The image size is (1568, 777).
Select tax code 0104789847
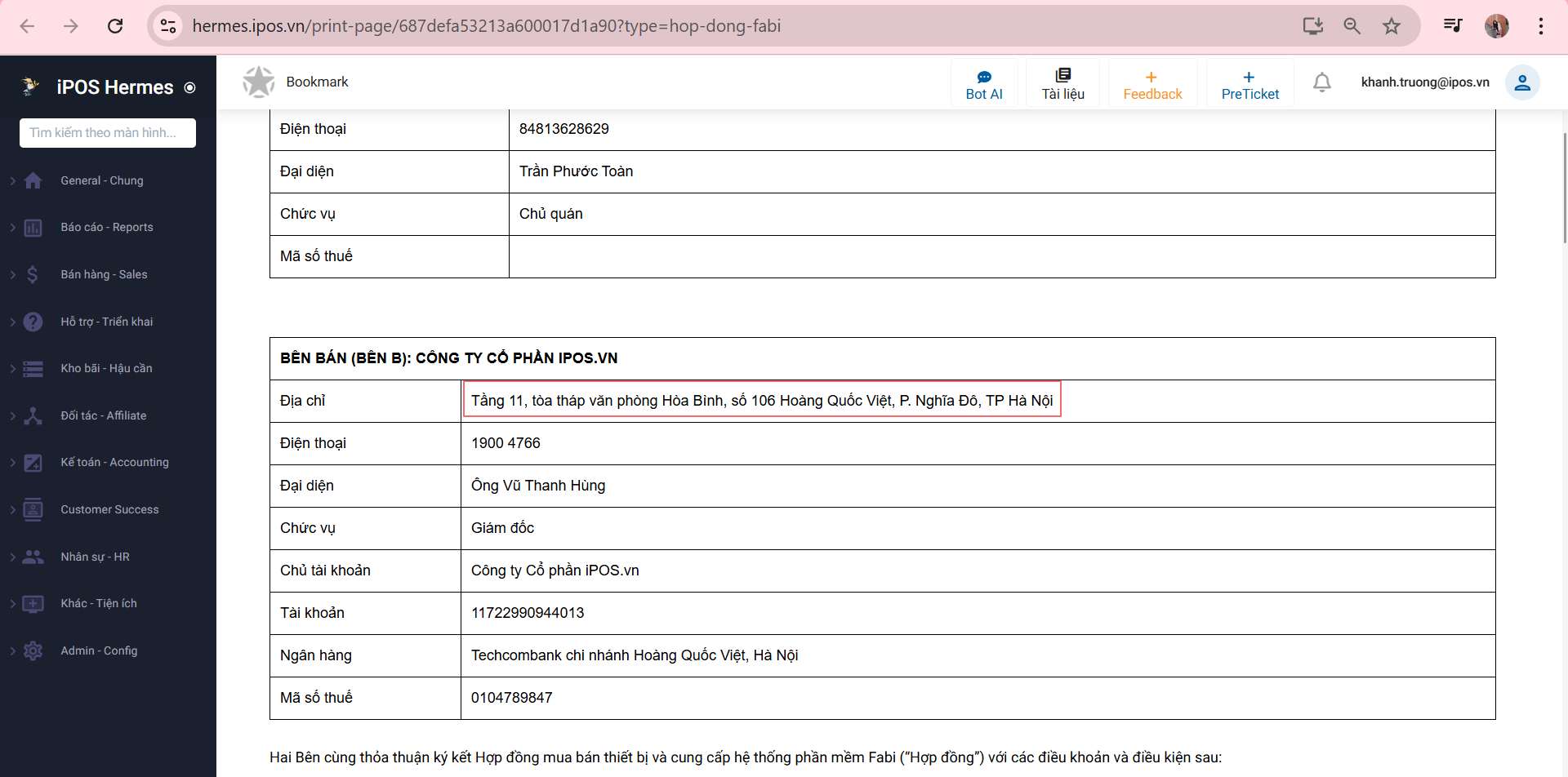512,698
